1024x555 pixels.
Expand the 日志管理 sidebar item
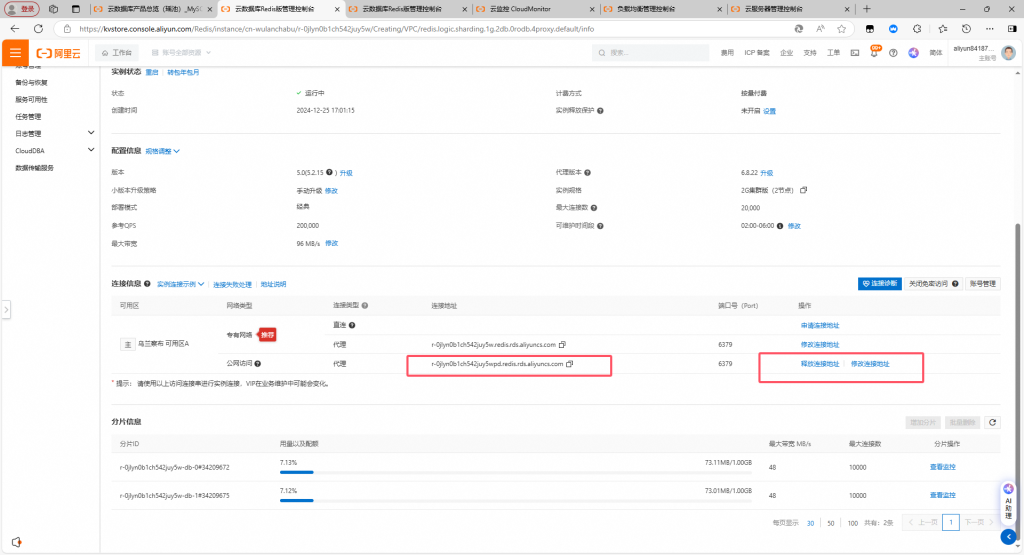91,133
